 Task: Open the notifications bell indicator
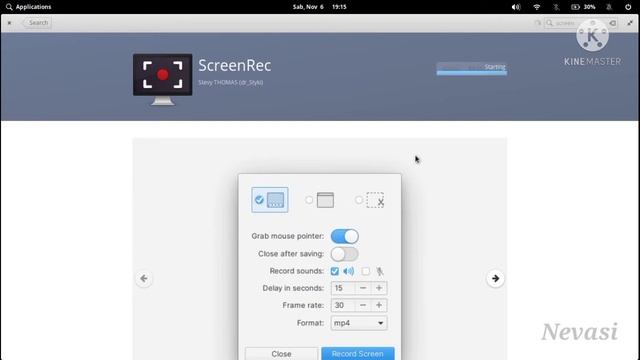tap(609, 7)
